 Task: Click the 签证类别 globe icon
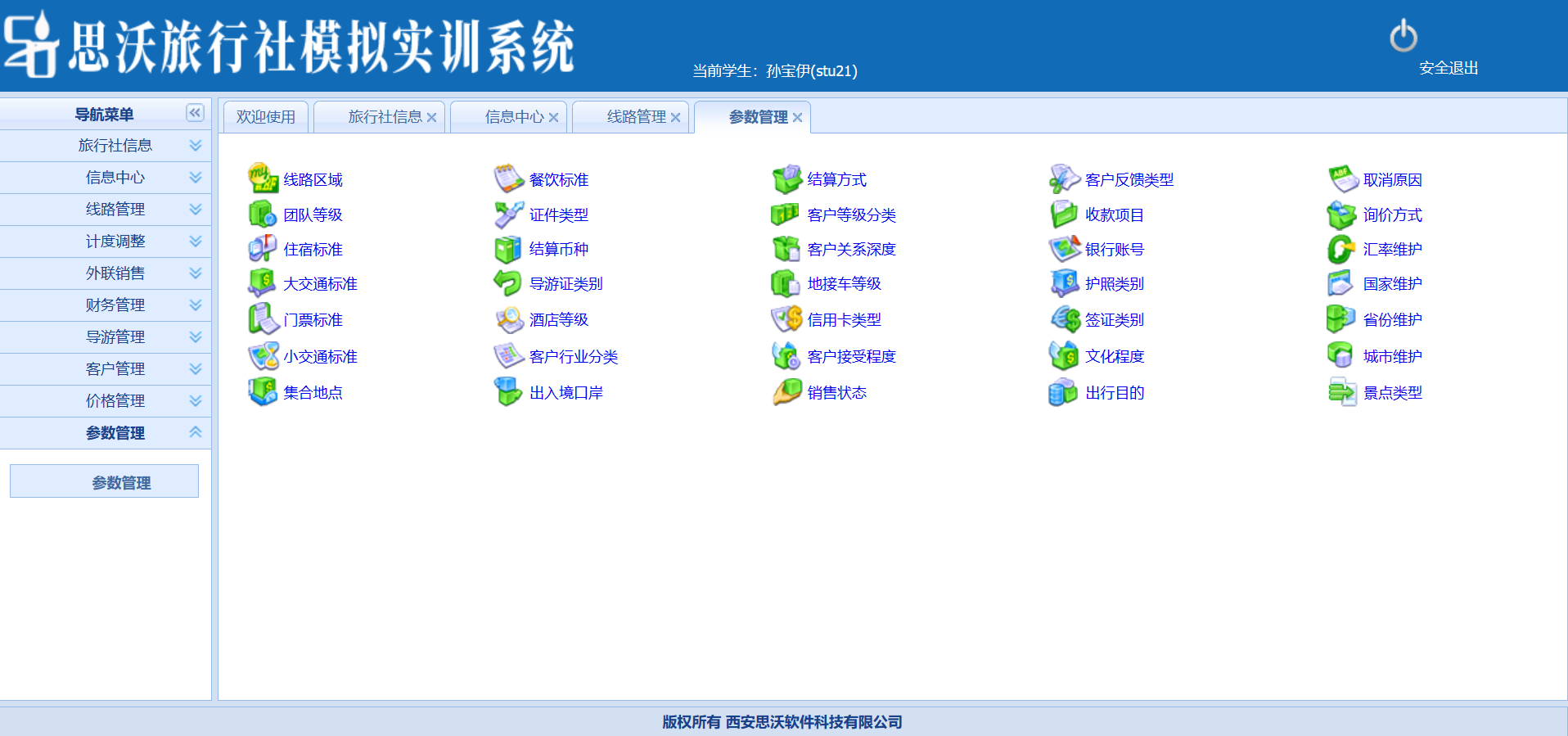[1065, 319]
